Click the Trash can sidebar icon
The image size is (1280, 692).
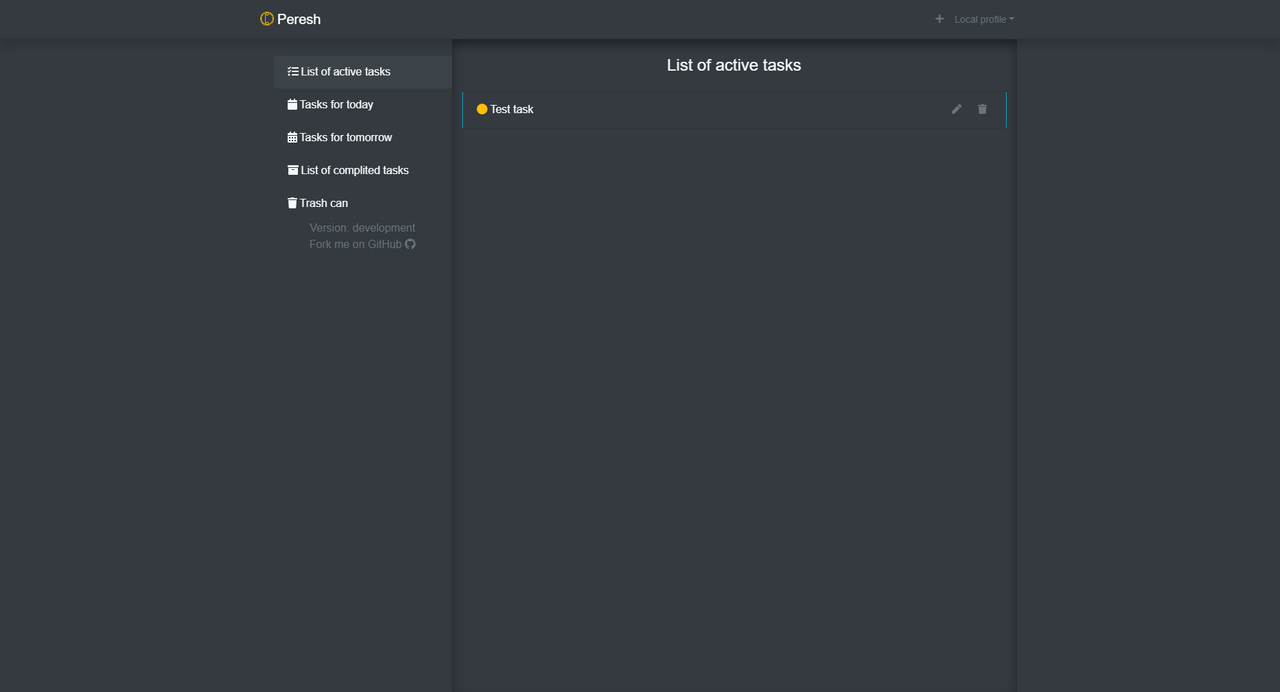click(292, 203)
